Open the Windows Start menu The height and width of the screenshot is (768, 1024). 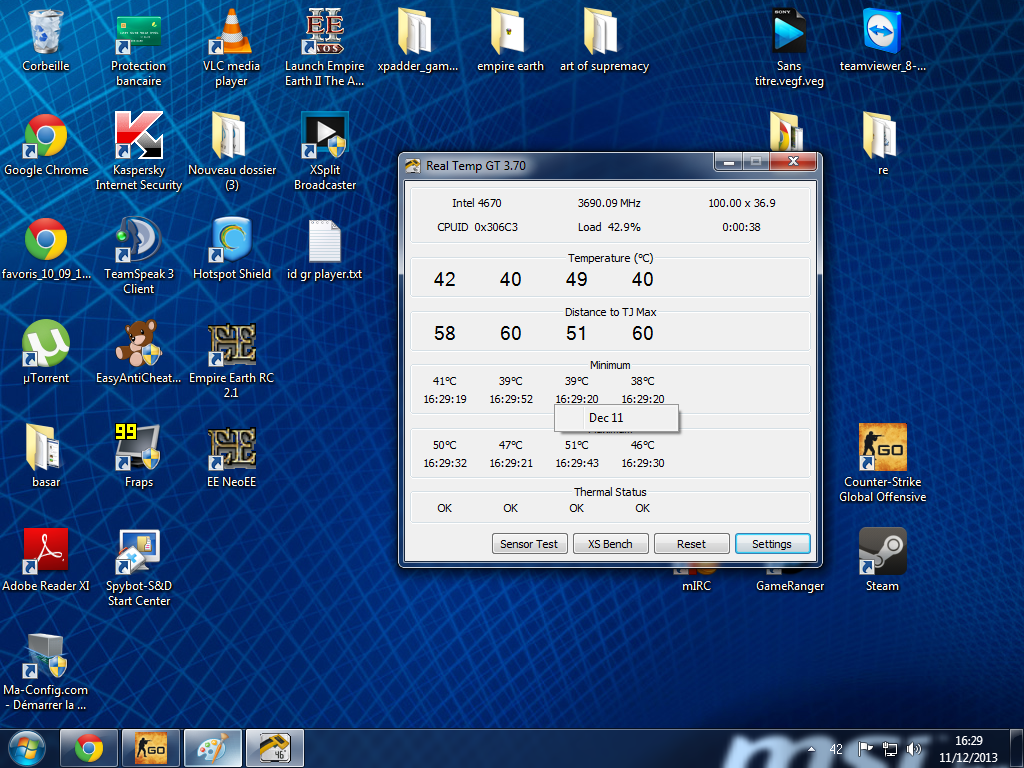[26, 748]
